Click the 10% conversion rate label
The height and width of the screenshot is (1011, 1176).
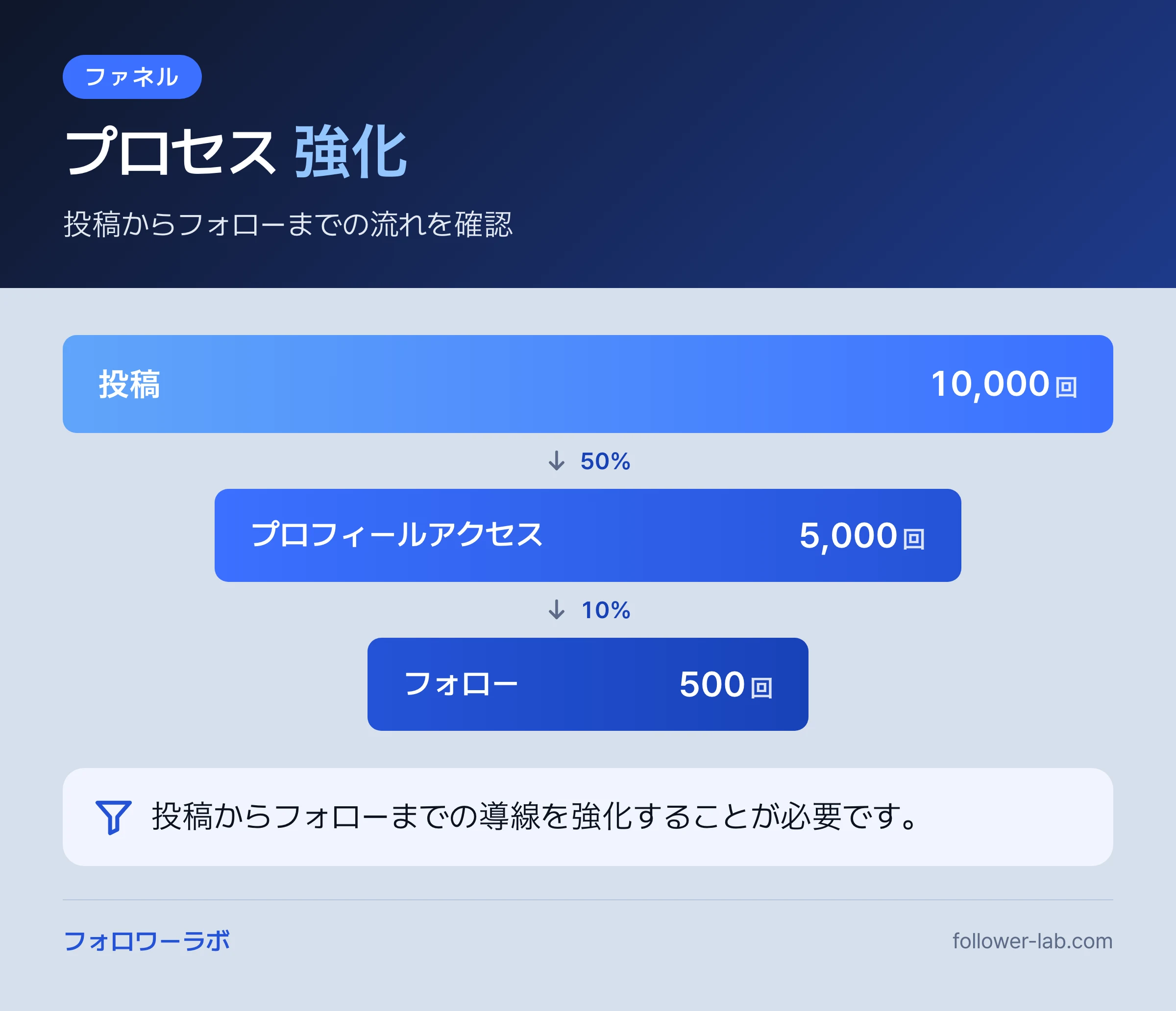606,610
